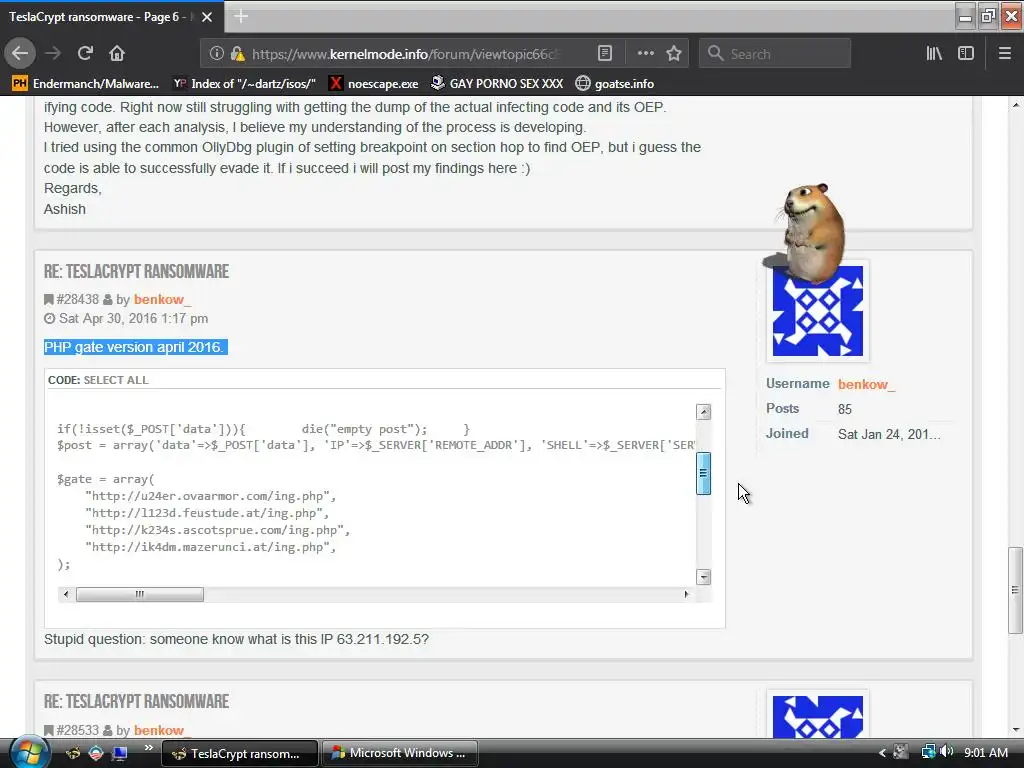
Task: Click highlighted 'PHP gate version april 2016.' text
Action: pyautogui.click(x=135, y=347)
